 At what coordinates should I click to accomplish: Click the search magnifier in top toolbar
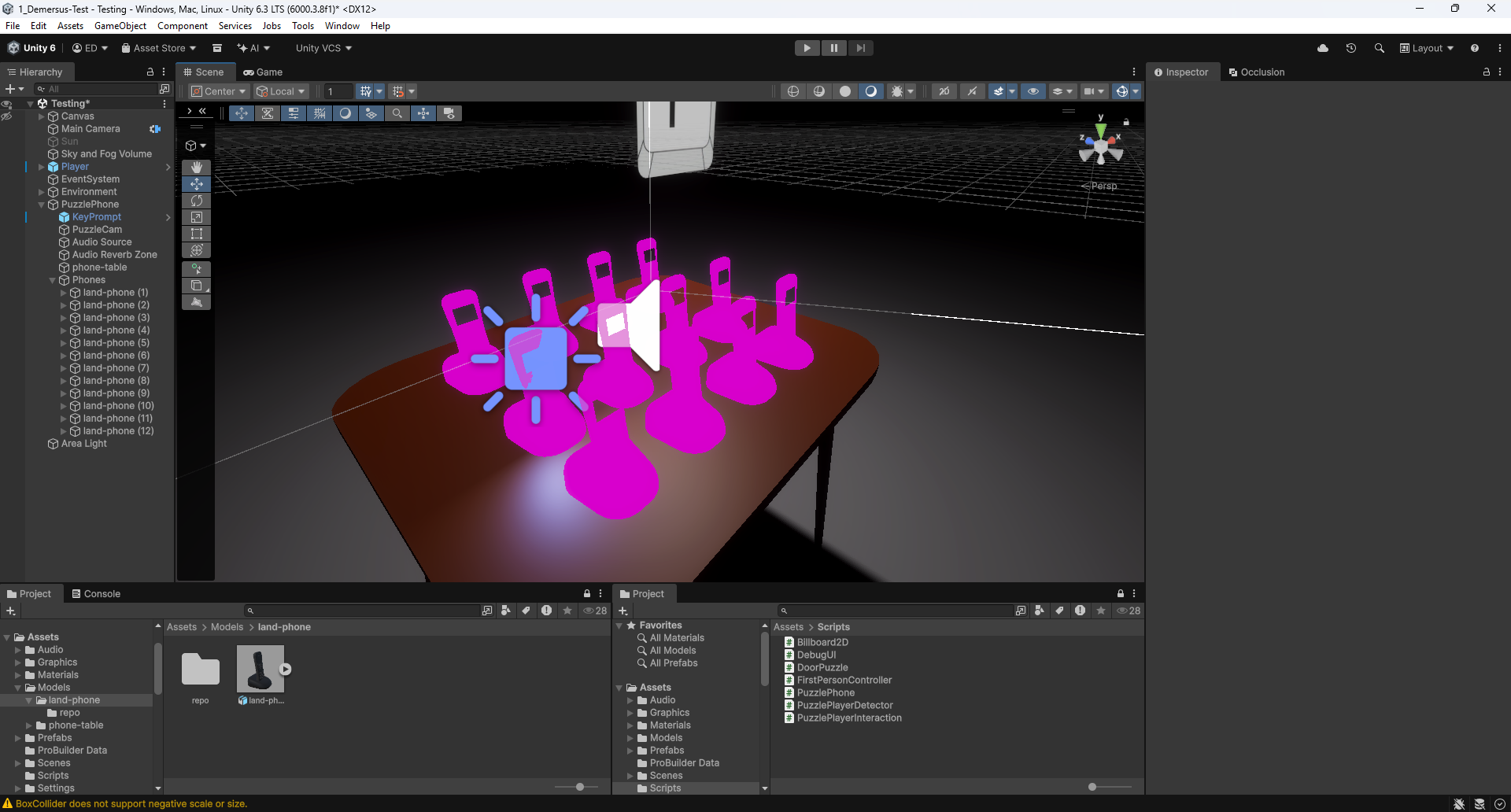(x=1379, y=48)
